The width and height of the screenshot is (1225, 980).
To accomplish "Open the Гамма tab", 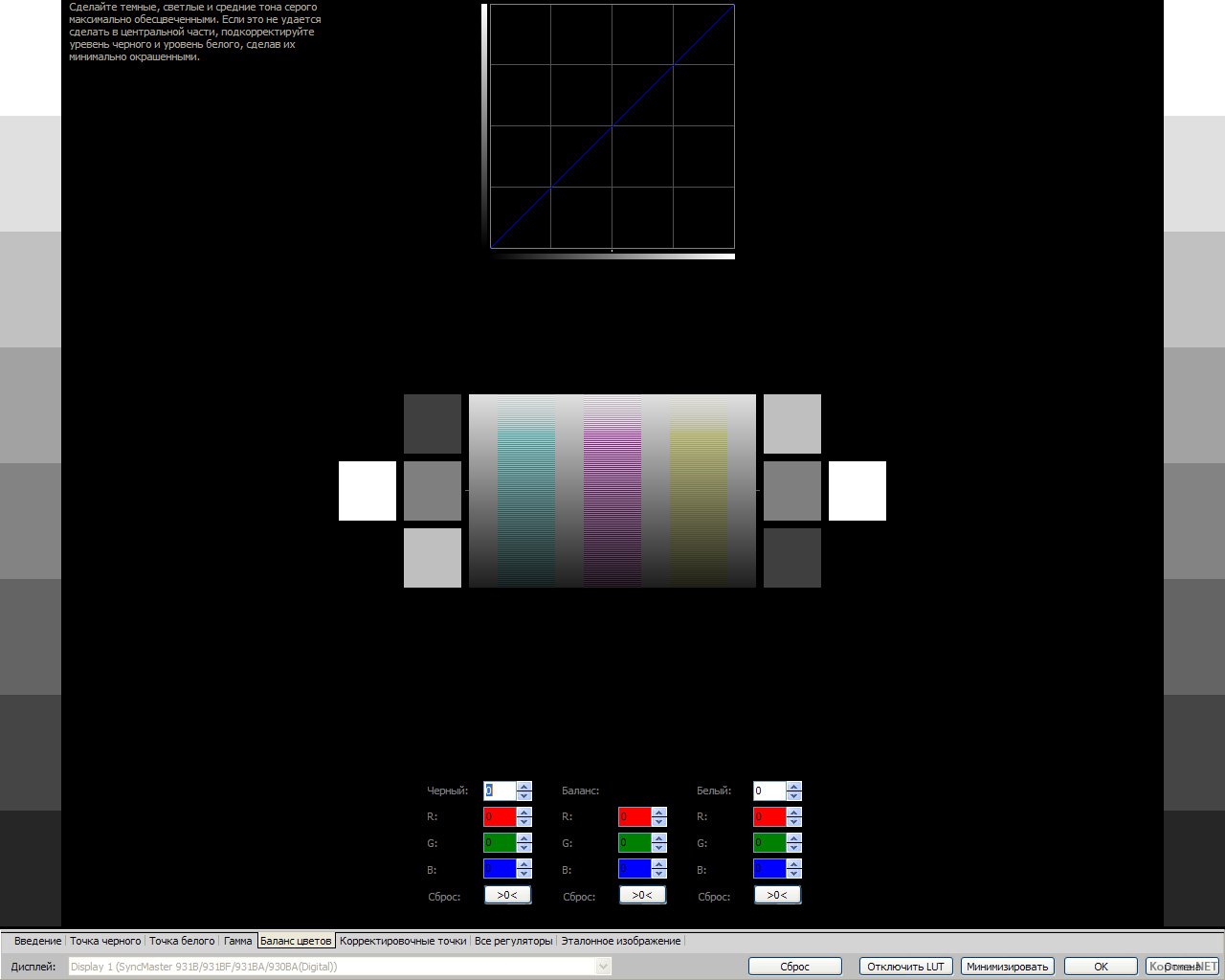I will point(237,941).
